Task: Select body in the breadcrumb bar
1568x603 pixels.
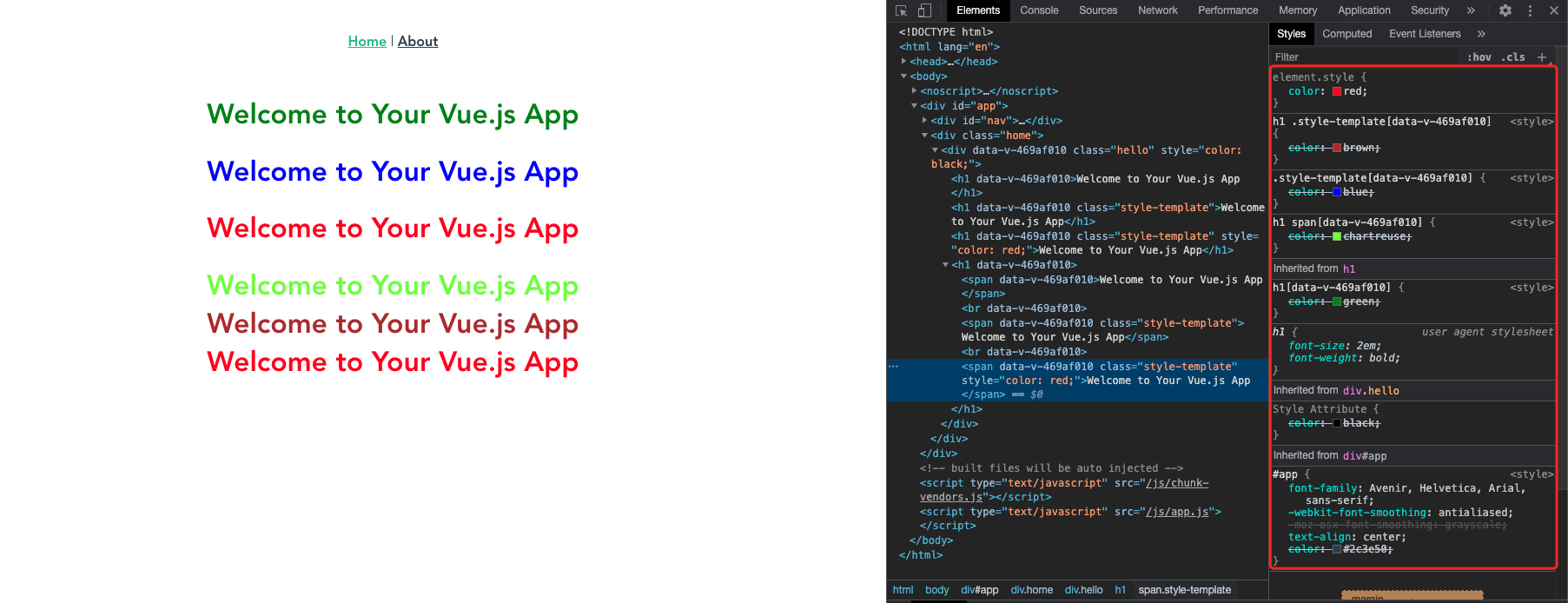Action: (936, 590)
